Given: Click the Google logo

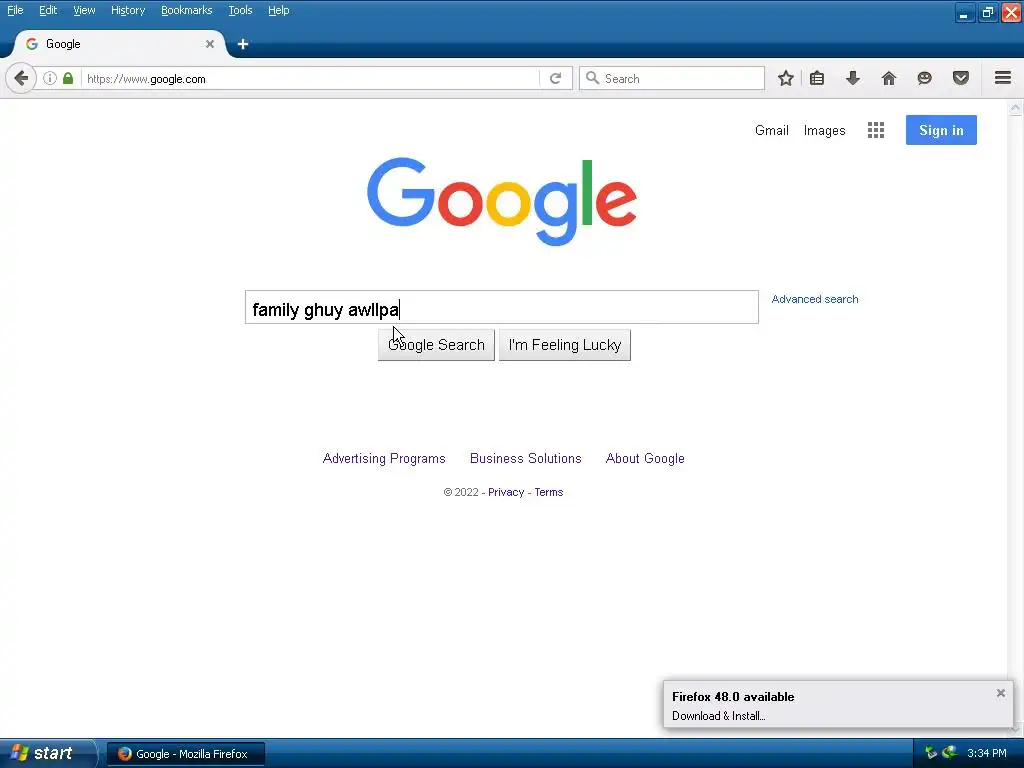Looking at the screenshot, I should [502, 201].
